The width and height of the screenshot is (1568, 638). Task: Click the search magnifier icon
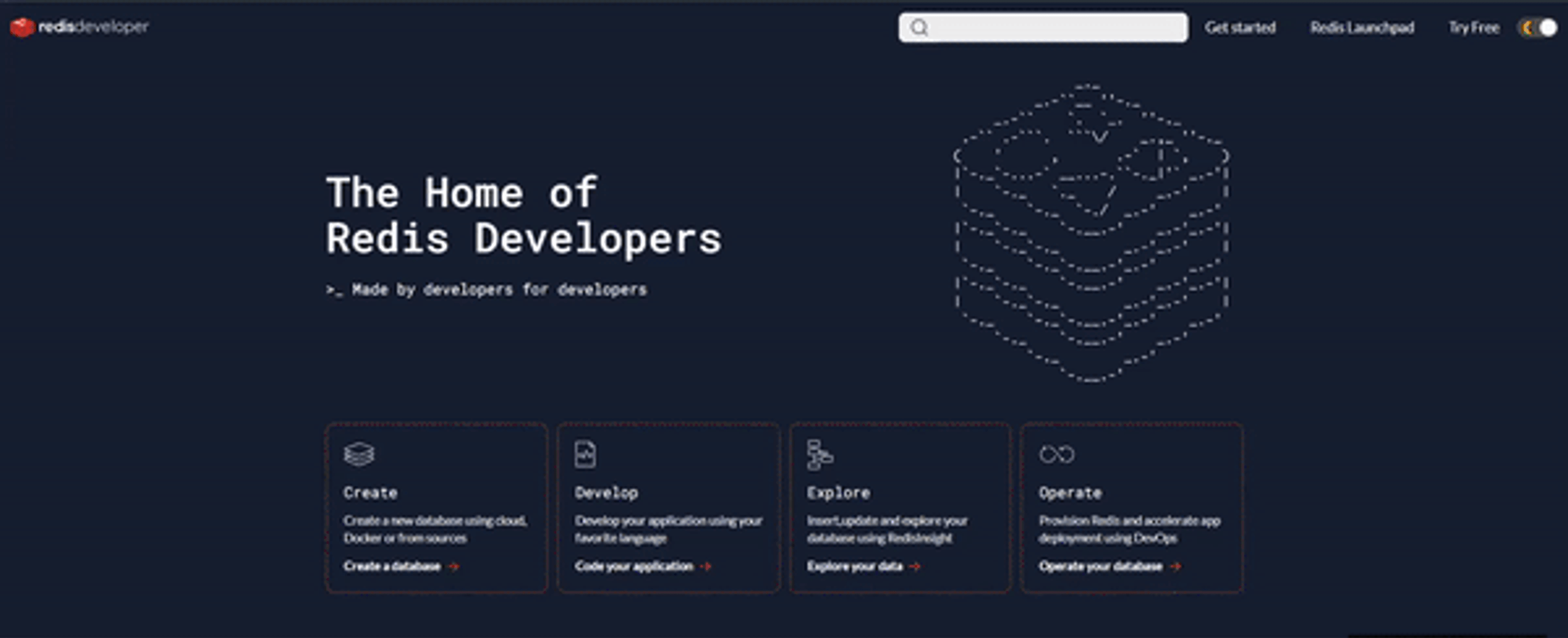coord(919,27)
